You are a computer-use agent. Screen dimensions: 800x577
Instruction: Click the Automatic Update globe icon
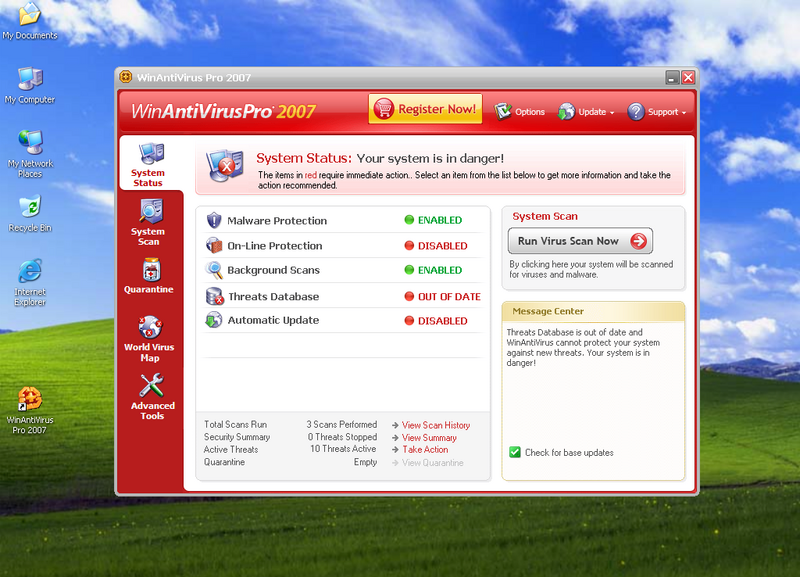[214, 320]
